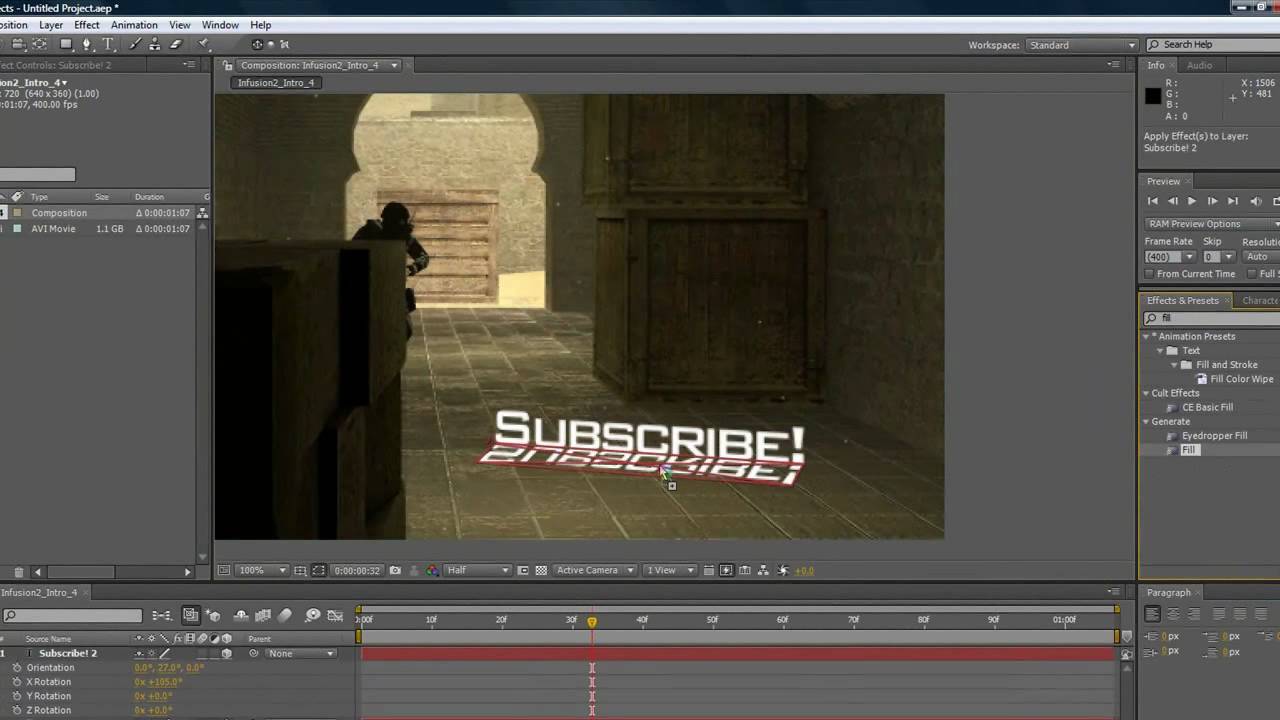The image size is (1280, 720).
Task: Select the Brush tool
Action: pyautogui.click(x=135, y=44)
